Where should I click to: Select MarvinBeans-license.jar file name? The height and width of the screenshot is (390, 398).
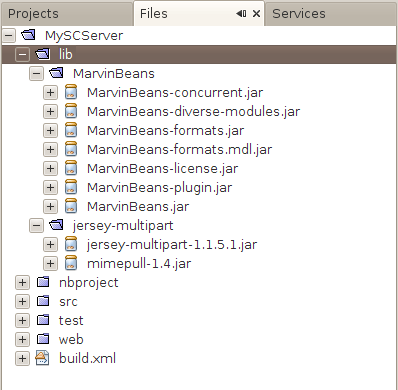(x=162, y=169)
